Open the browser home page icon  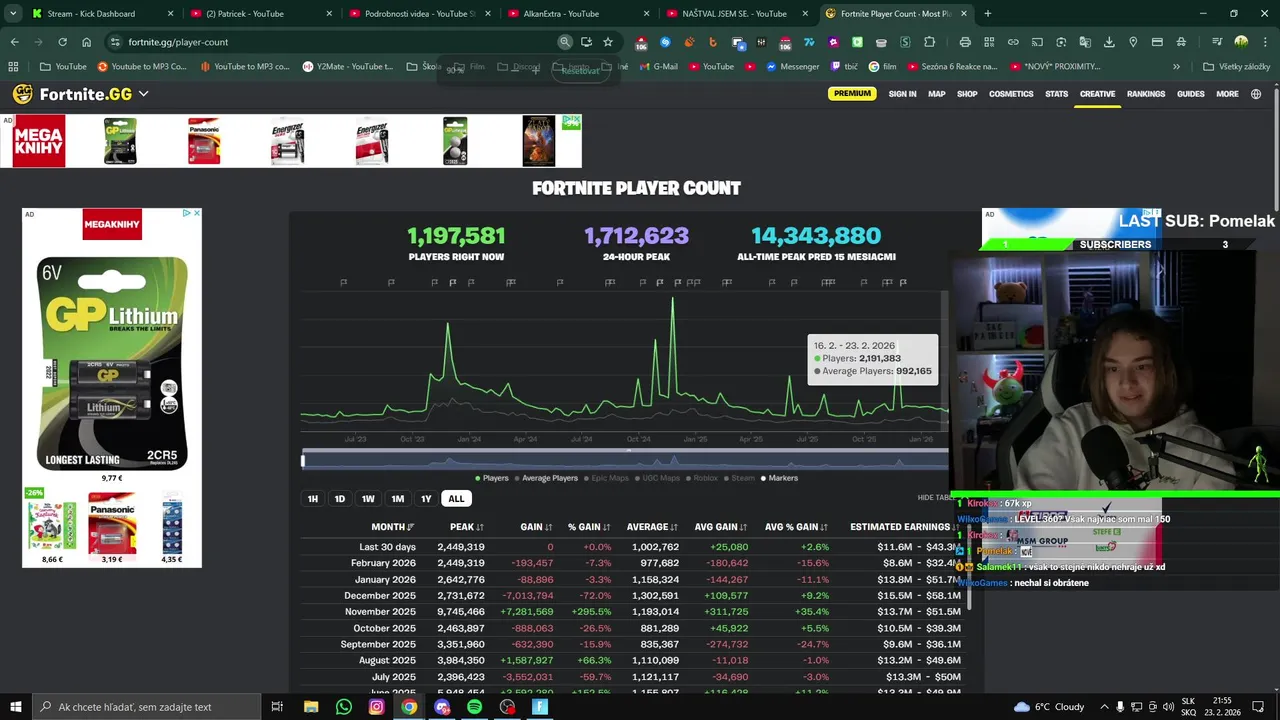86,42
